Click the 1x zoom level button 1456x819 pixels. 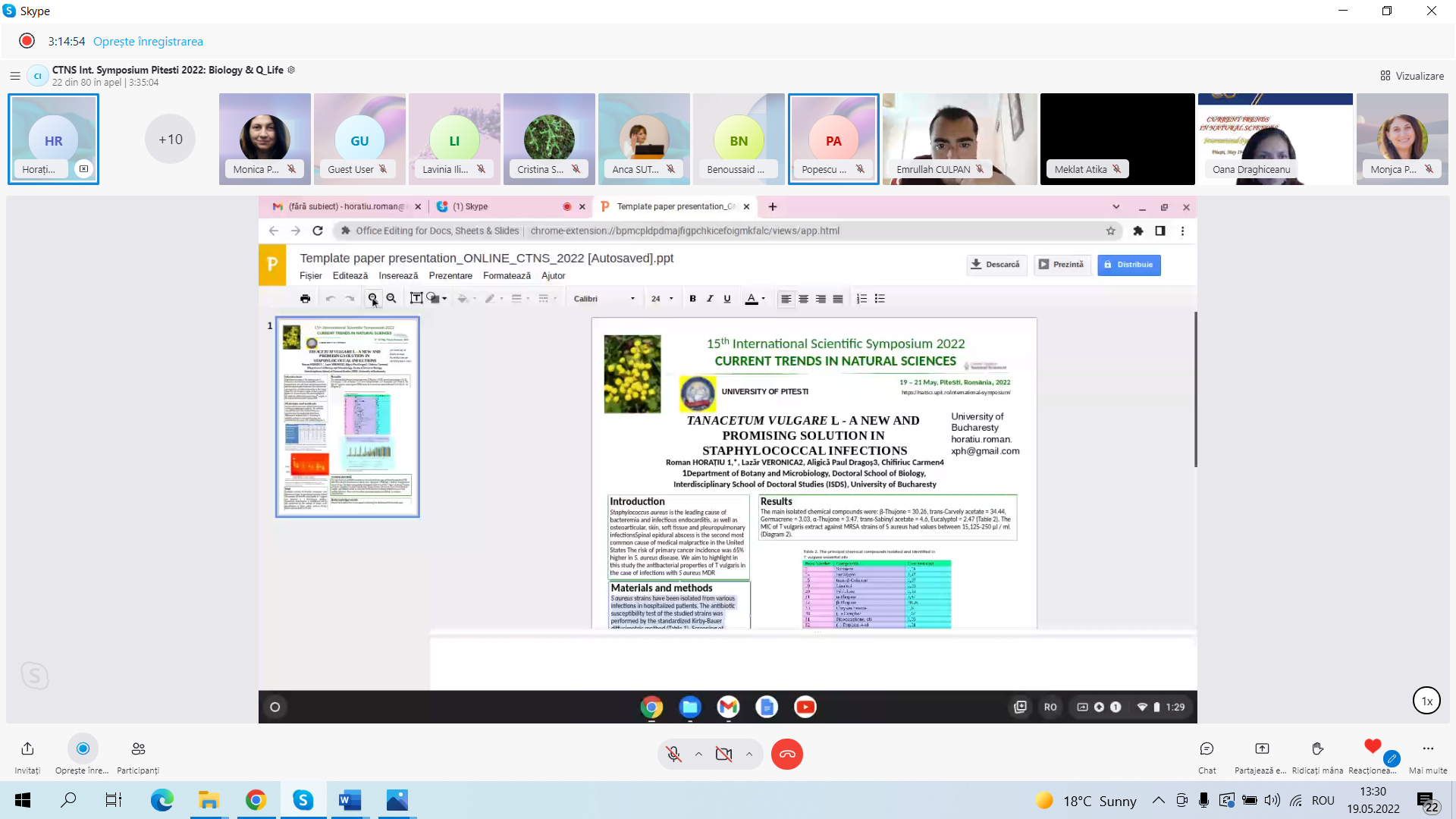pyautogui.click(x=1426, y=701)
